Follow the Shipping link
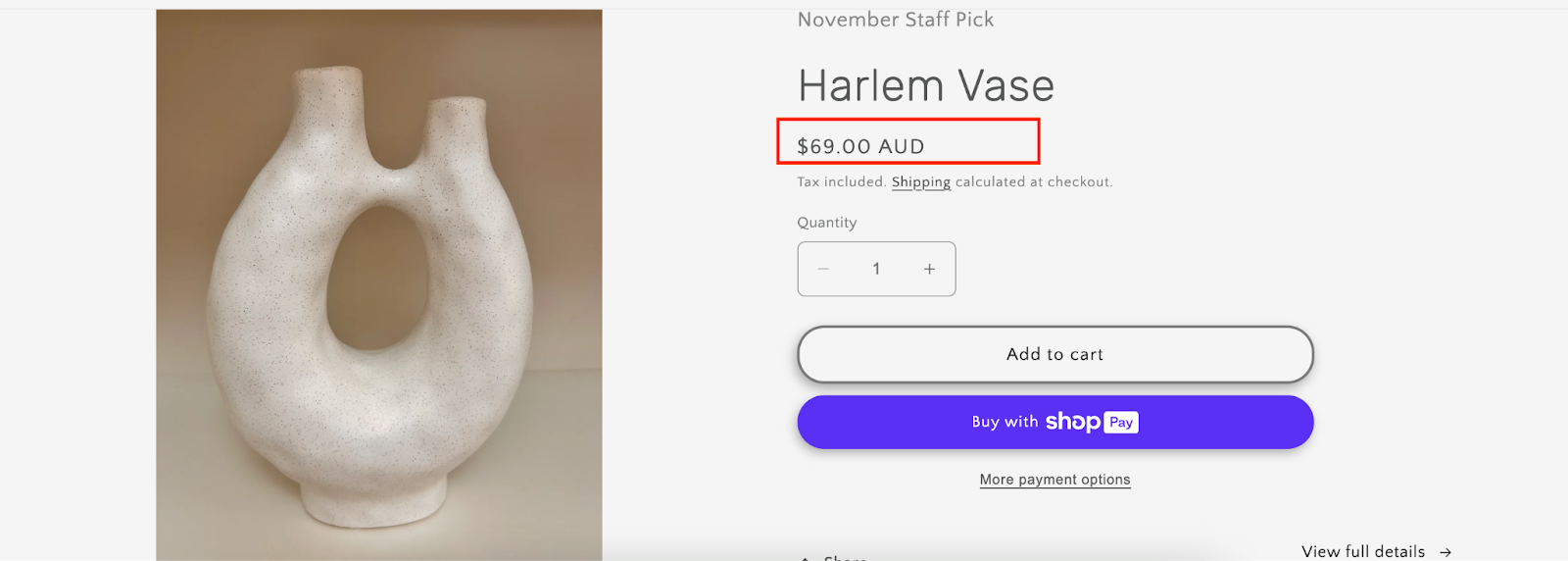 tap(921, 182)
